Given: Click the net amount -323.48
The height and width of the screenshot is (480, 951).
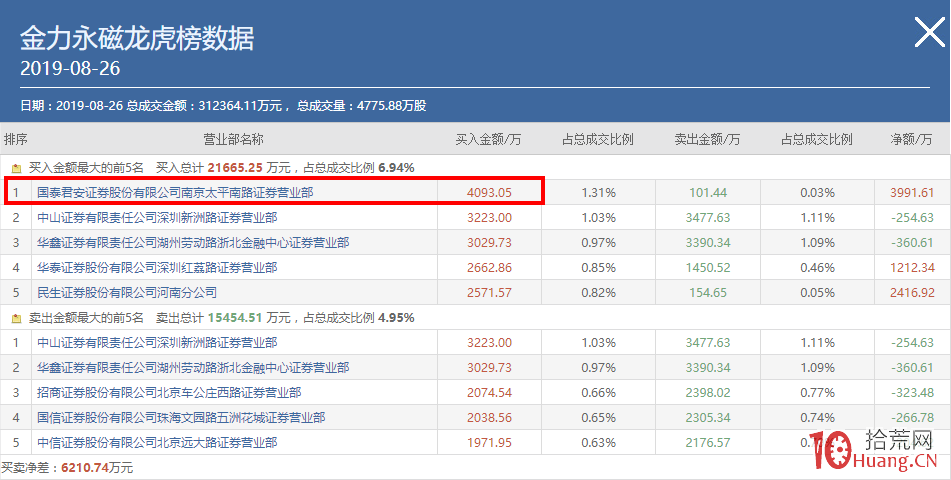Looking at the screenshot, I should 912,393.
